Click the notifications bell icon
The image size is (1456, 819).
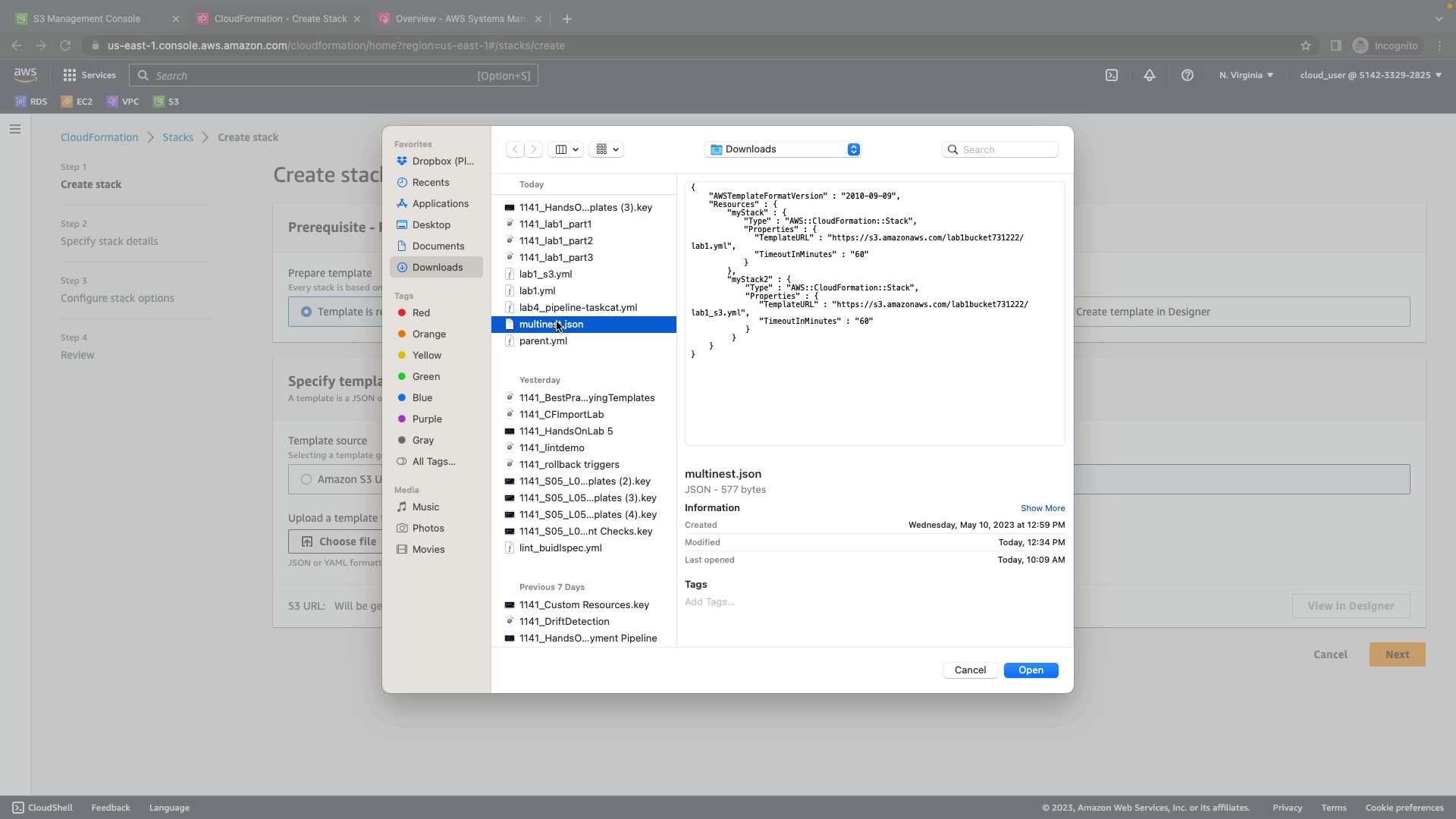tap(1150, 75)
